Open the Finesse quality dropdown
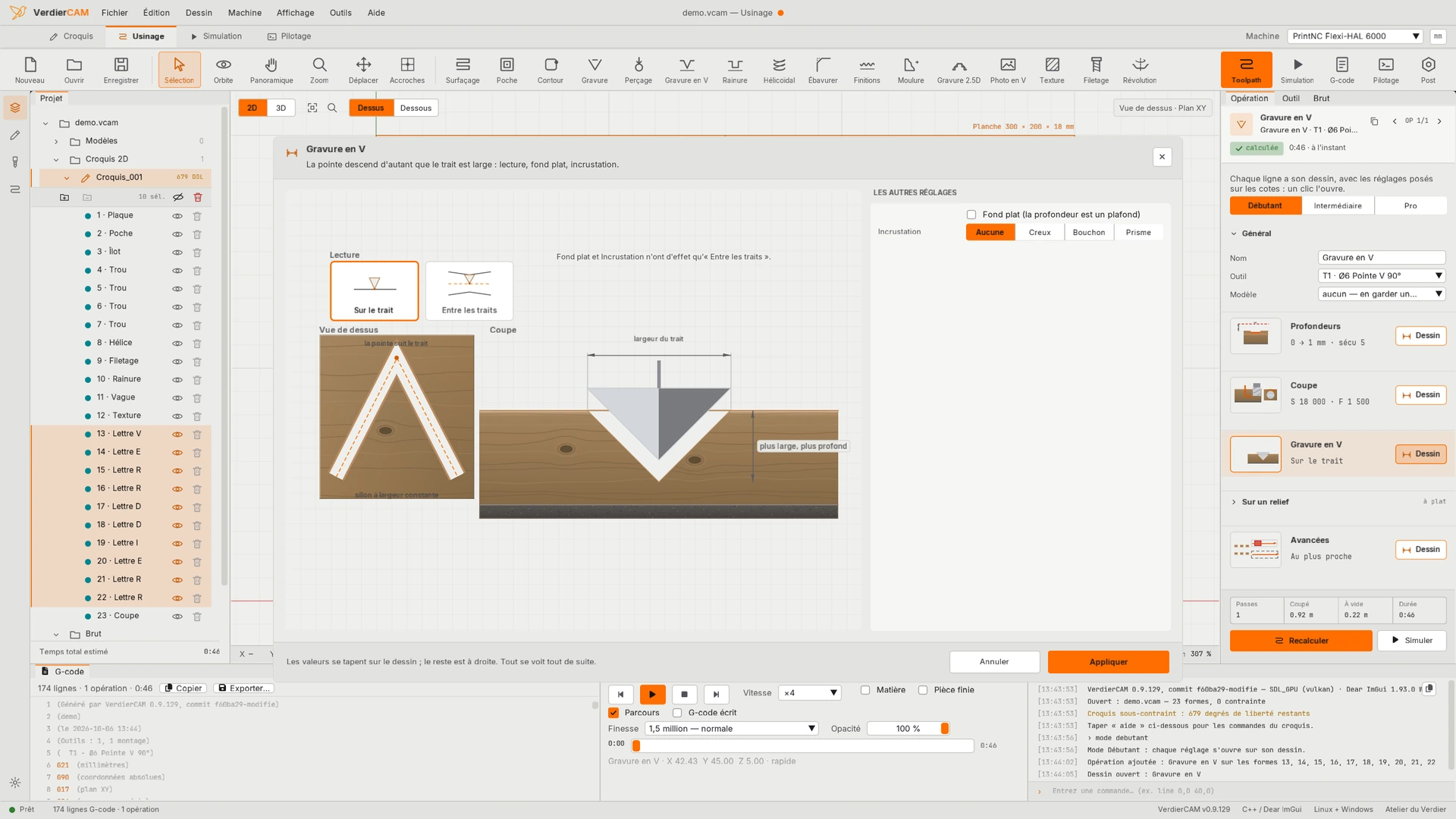The height and width of the screenshot is (819, 1456). click(x=731, y=729)
